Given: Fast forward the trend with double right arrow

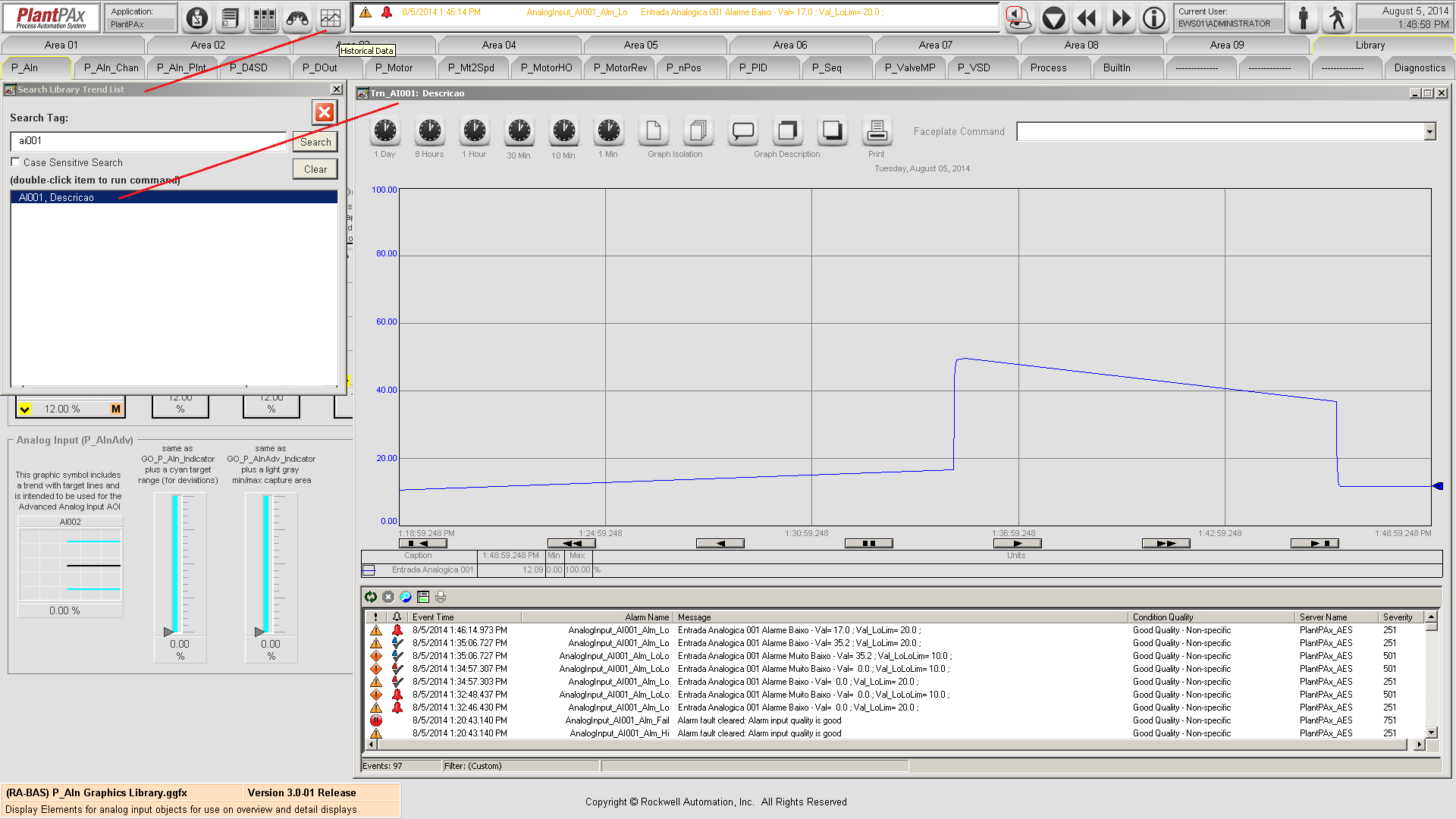Looking at the screenshot, I should pos(1166,544).
